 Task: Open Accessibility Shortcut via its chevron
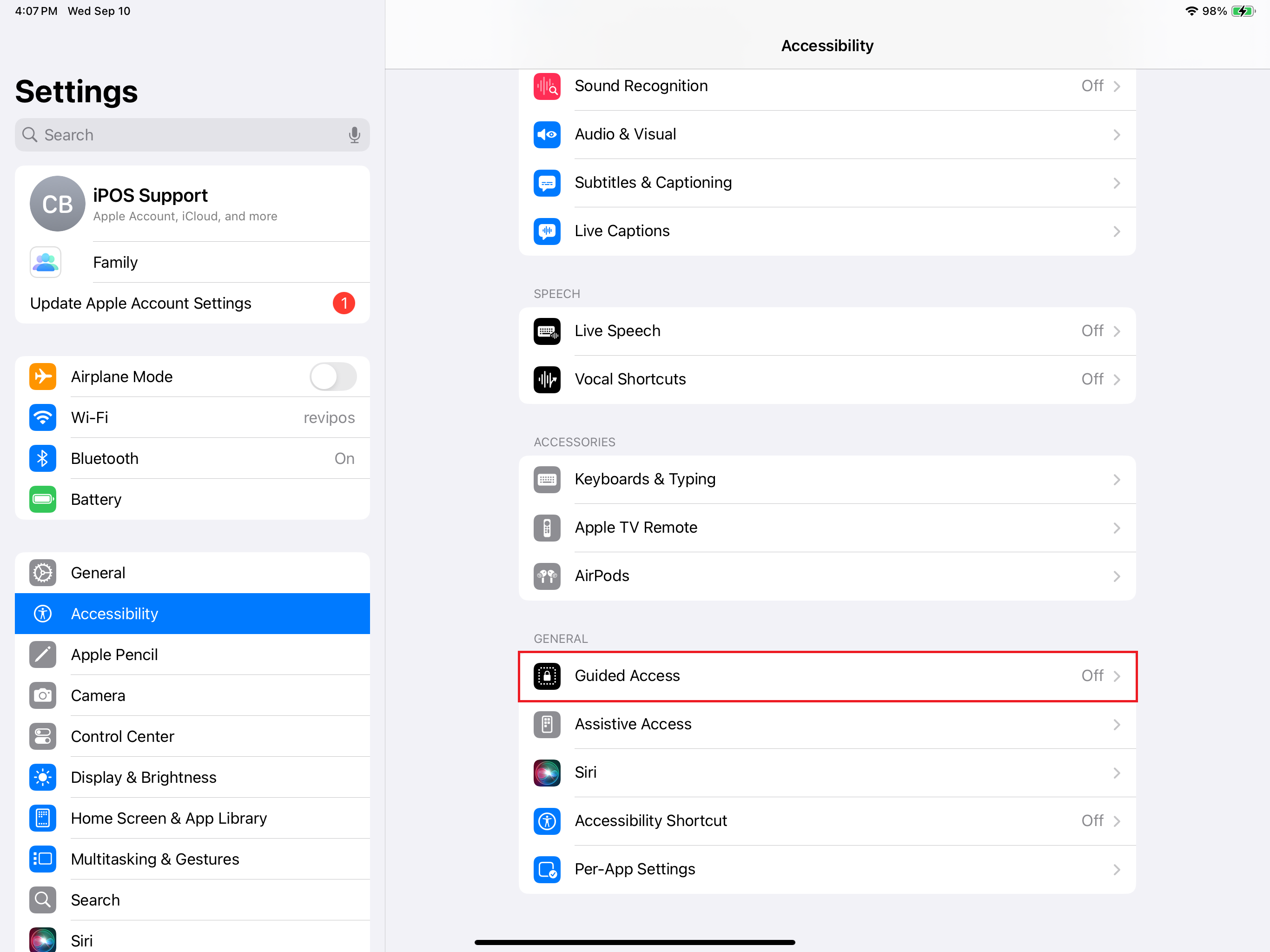[1117, 821]
